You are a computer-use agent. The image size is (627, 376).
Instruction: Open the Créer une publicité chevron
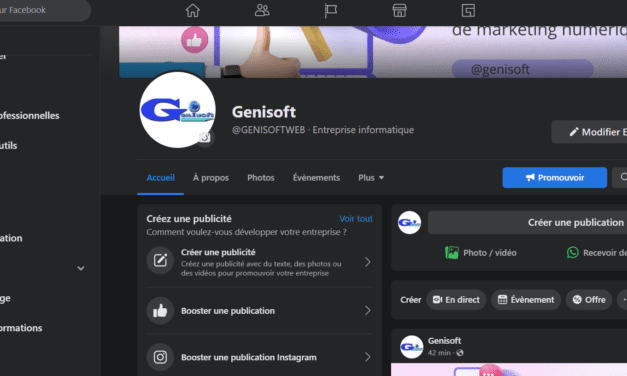(x=367, y=262)
